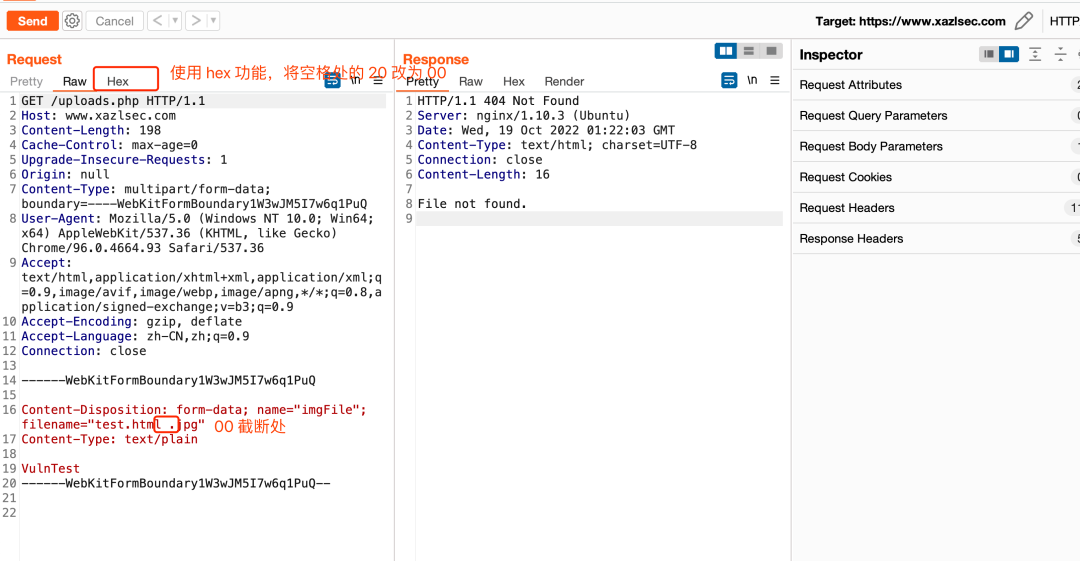Screen dimensions: 1080x561
Task: Switch Response view to Raw tab
Action: [471, 81]
